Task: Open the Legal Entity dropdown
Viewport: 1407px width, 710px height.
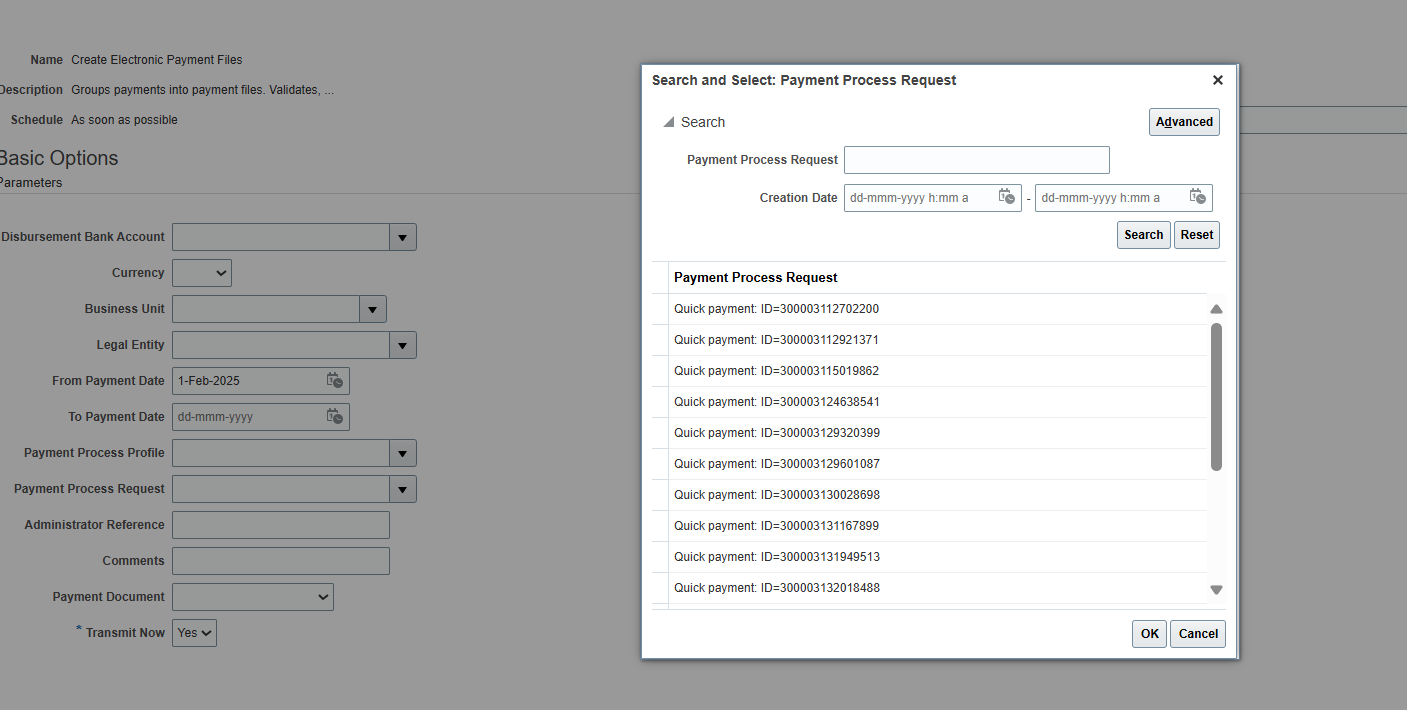Action: pos(402,345)
